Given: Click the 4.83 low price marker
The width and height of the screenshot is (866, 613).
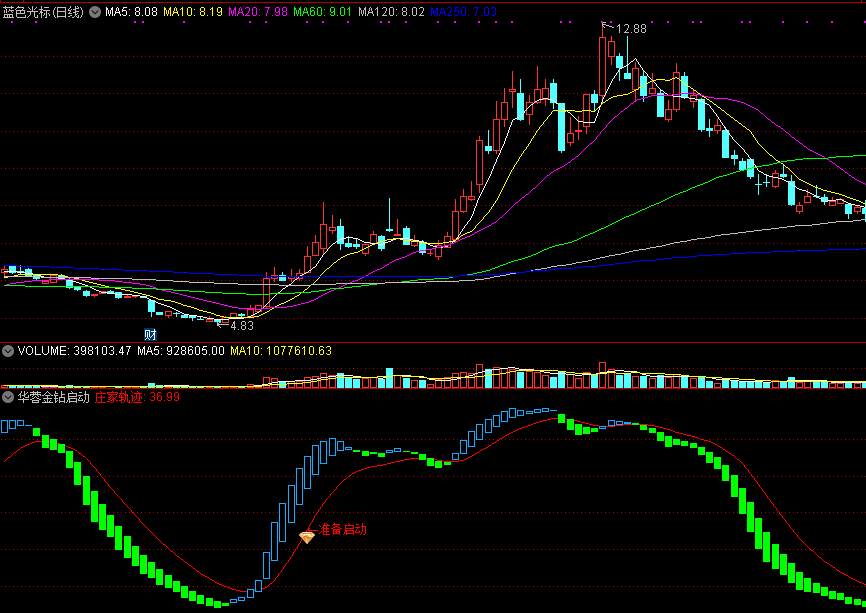Looking at the screenshot, I should (x=242, y=326).
